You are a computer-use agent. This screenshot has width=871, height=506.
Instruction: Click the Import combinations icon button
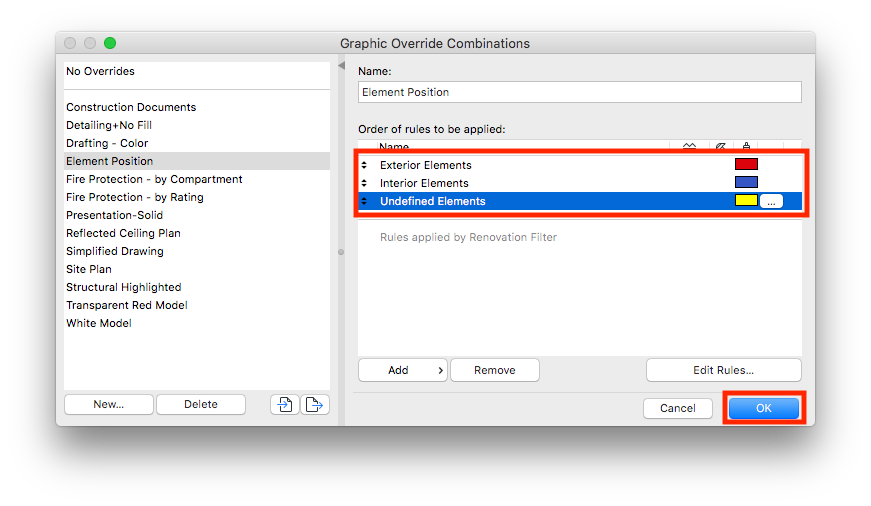pos(285,405)
